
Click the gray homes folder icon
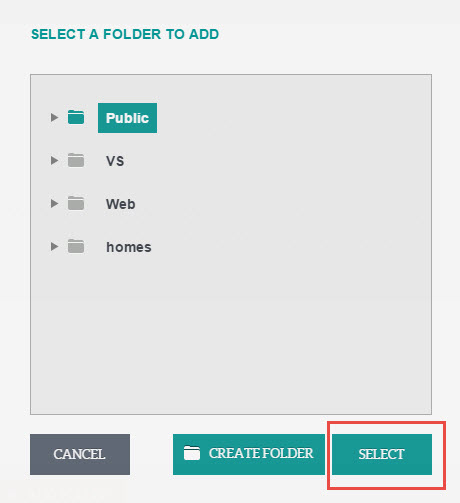coord(76,246)
